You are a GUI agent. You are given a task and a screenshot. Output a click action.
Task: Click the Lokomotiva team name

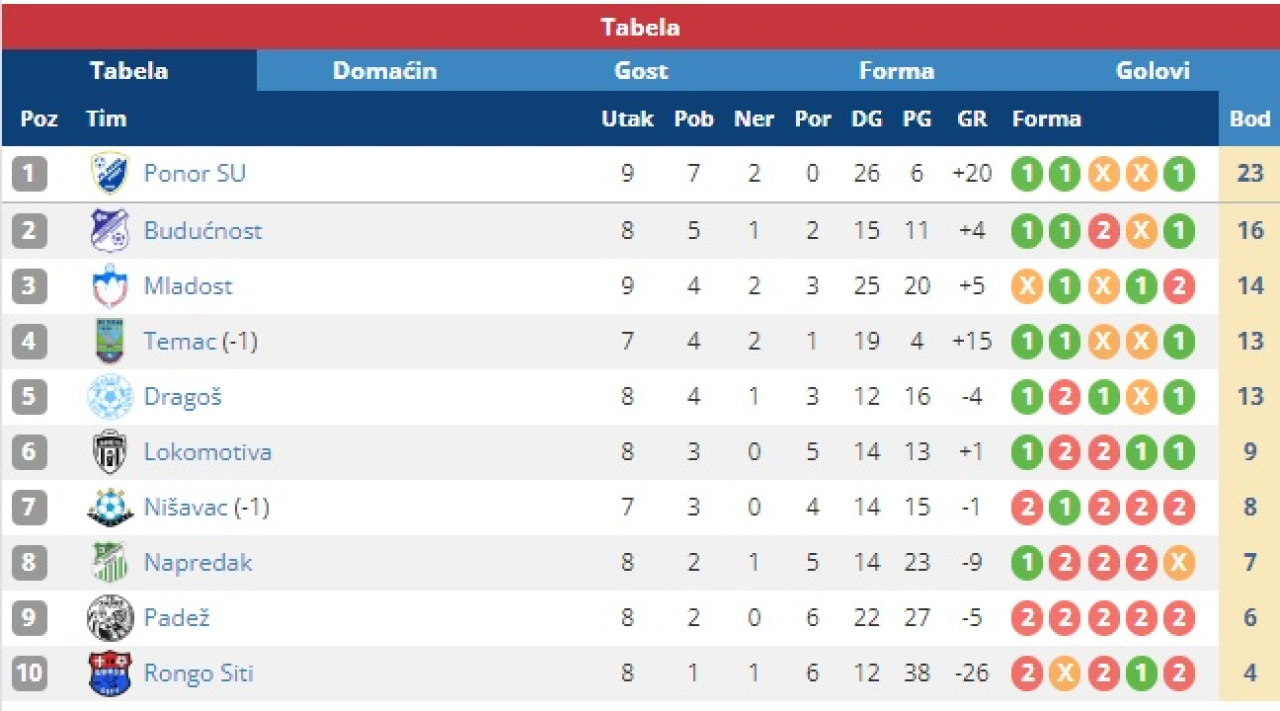pos(207,452)
